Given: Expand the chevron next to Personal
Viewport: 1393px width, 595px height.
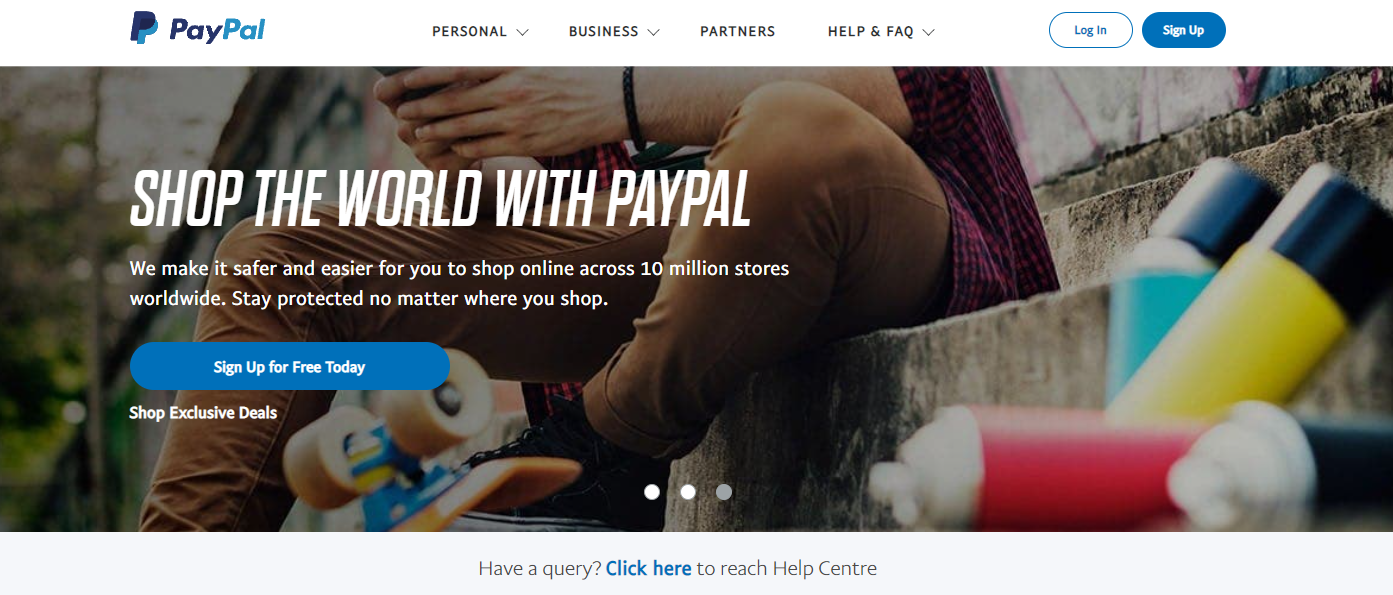Looking at the screenshot, I should coord(522,33).
